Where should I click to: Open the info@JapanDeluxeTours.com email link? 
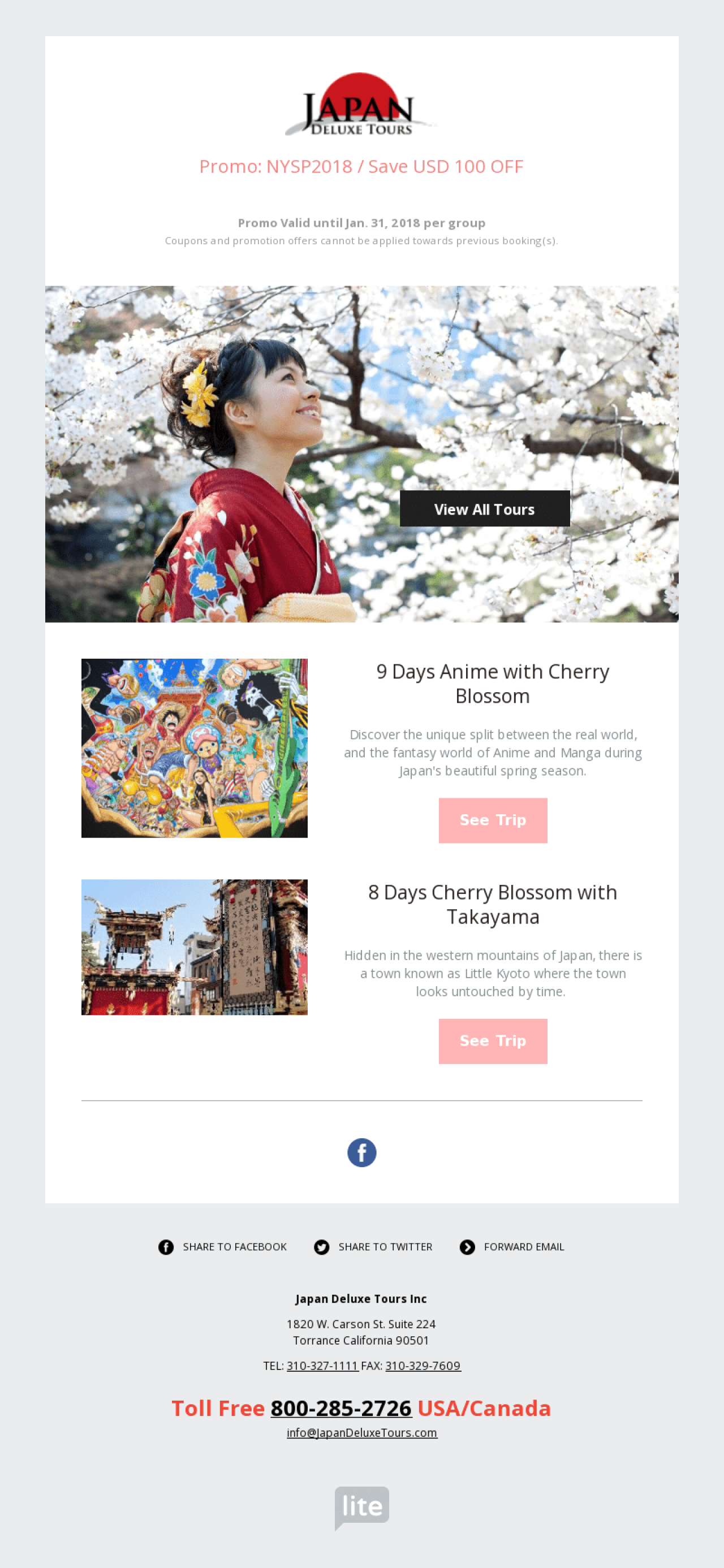click(361, 1432)
